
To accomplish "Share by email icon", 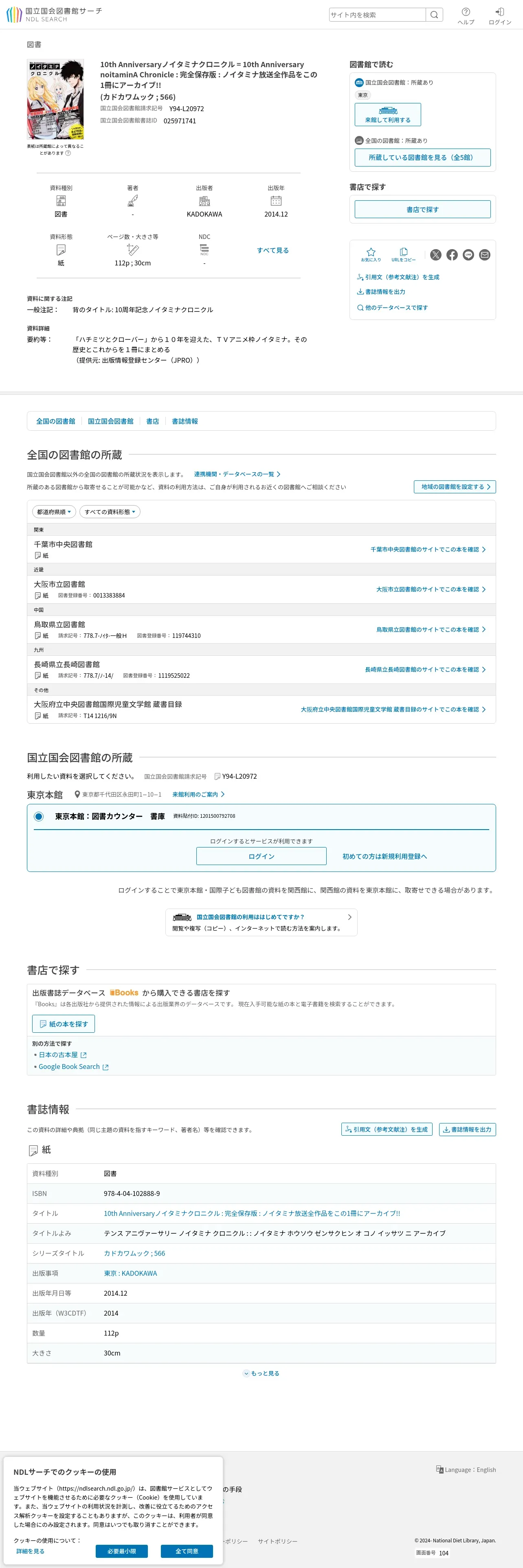I will pos(485,255).
